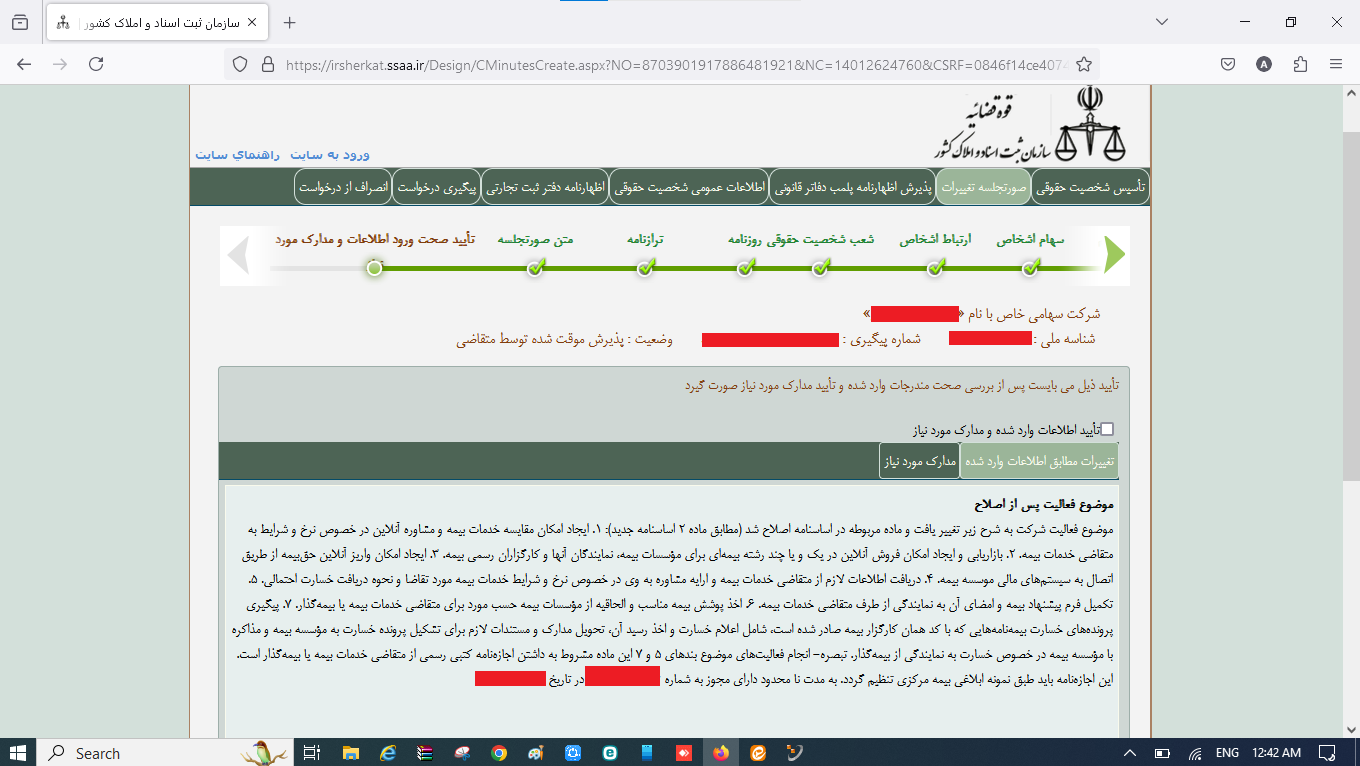The height and width of the screenshot is (766, 1360).
Task: Open the list all tabs chevron
Action: [1162, 22]
